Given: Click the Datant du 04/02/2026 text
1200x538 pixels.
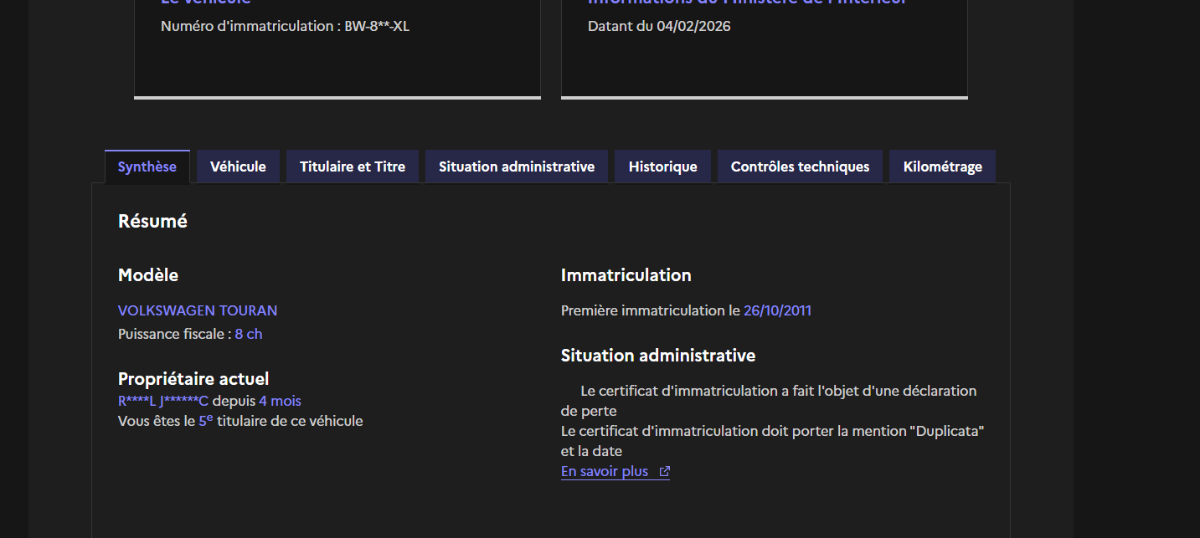Looking at the screenshot, I should click(659, 26).
